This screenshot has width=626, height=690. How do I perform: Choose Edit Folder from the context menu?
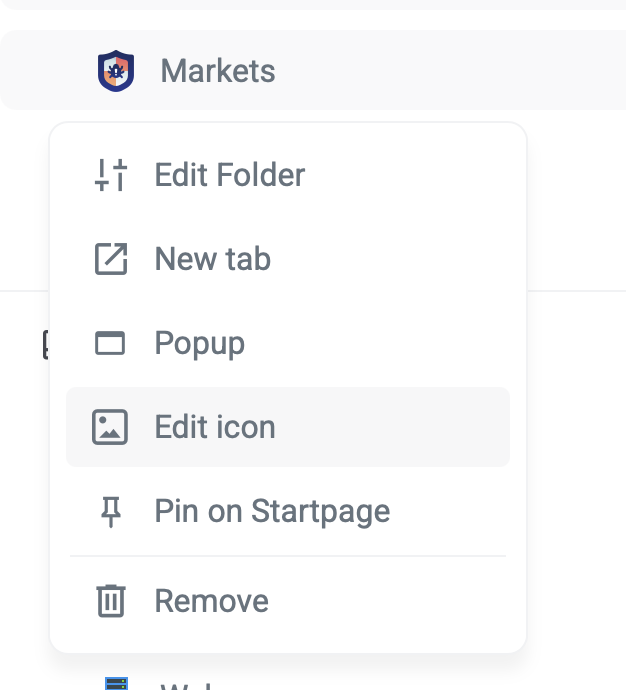tap(229, 175)
